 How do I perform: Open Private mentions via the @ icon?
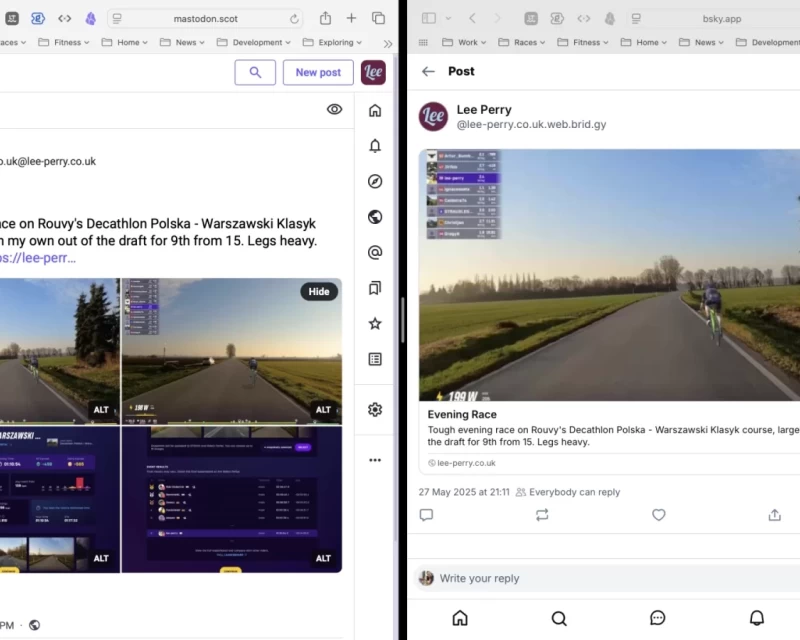coord(374,252)
